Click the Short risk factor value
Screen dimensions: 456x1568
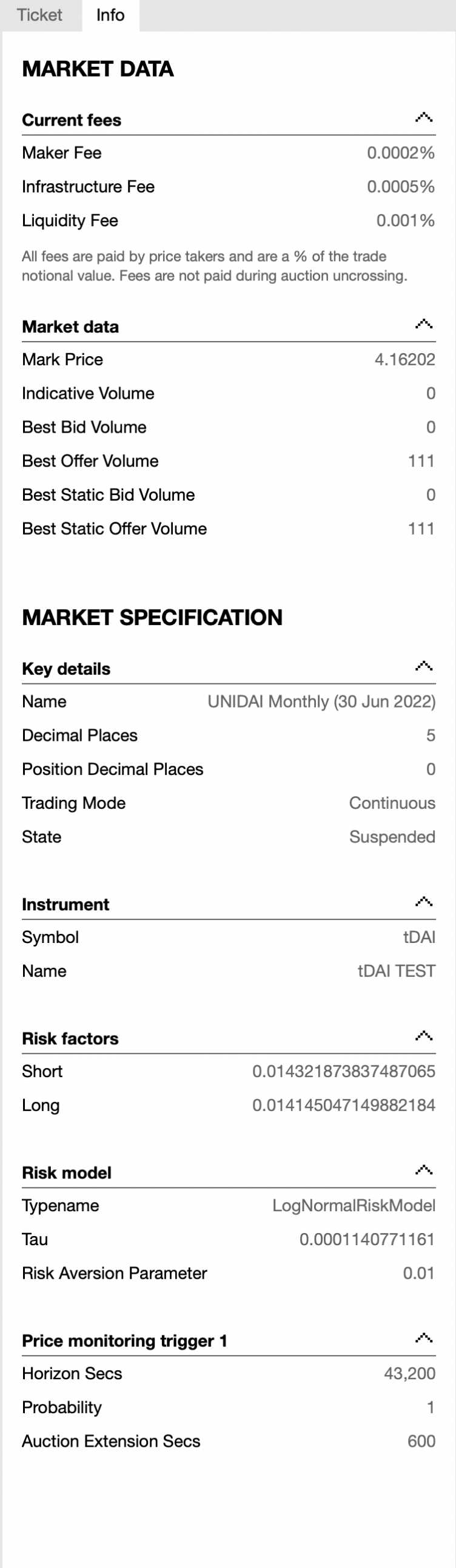344,1071
